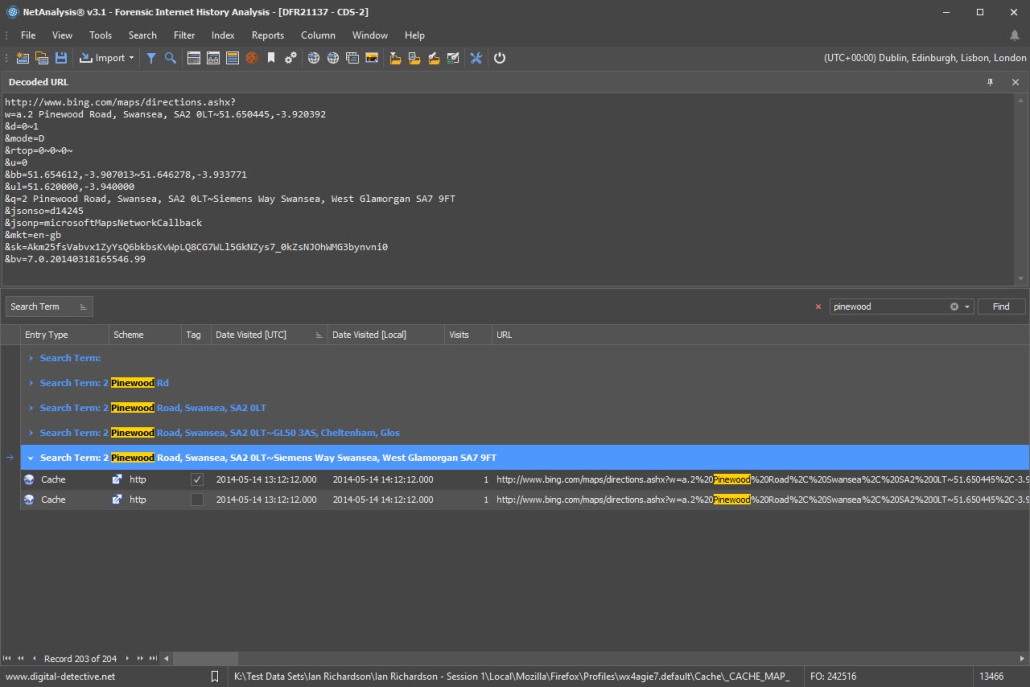This screenshot has height=687, width=1030.
Task: Click the browser icon on first Cache row
Action: click(x=29, y=479)
